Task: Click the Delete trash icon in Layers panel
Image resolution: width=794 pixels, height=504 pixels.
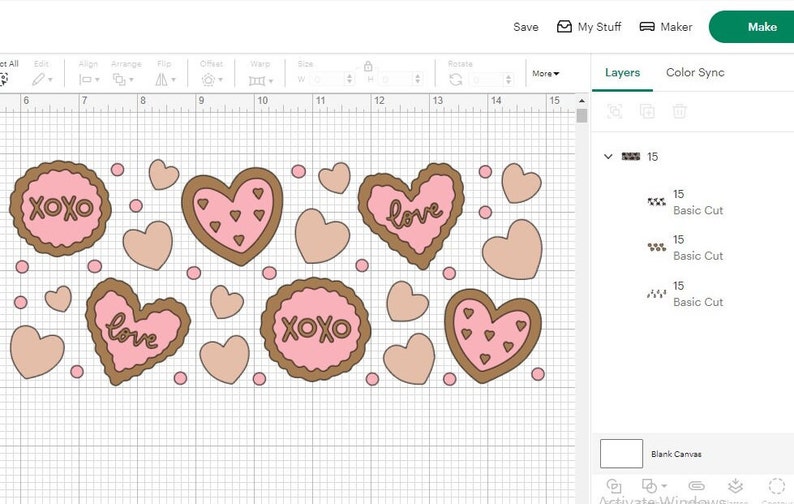Action: point(680,111)
